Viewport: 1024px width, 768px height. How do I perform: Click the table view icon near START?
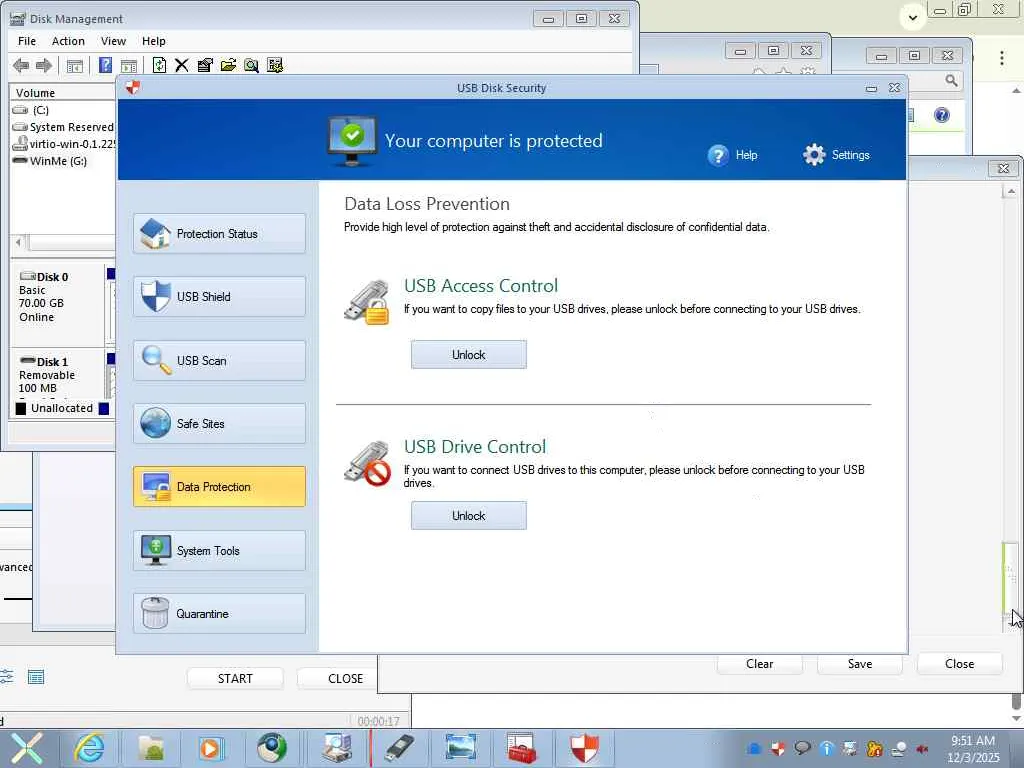coord(36,677)
